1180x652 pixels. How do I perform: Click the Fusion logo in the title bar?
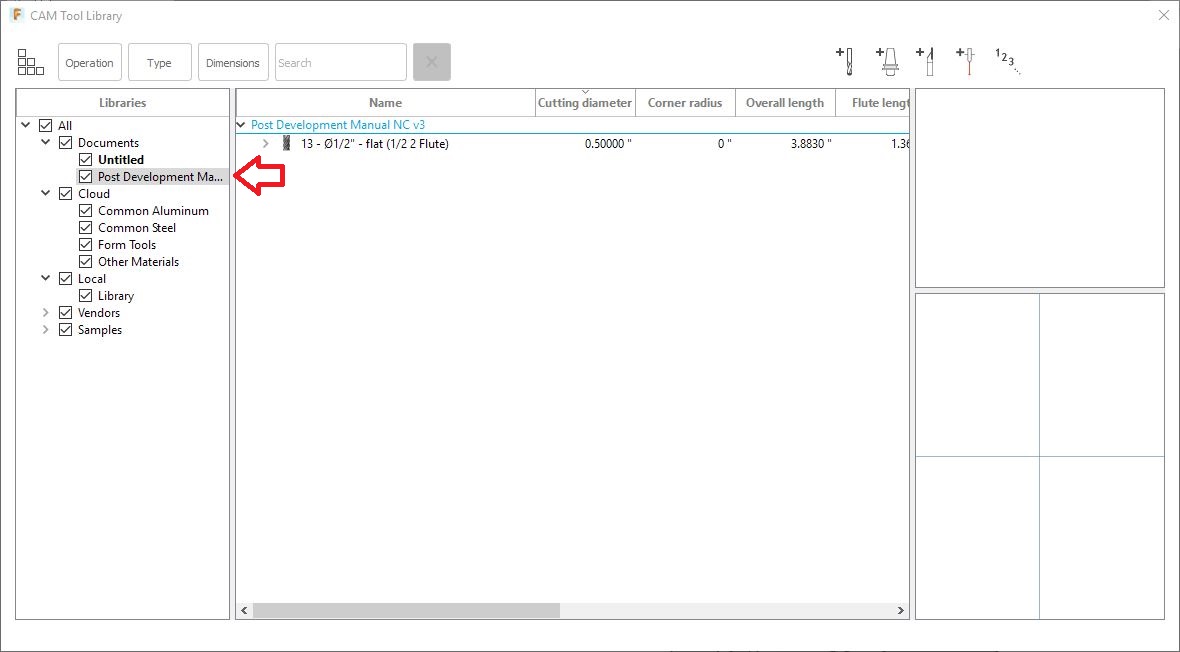click(x=14, y=15)
